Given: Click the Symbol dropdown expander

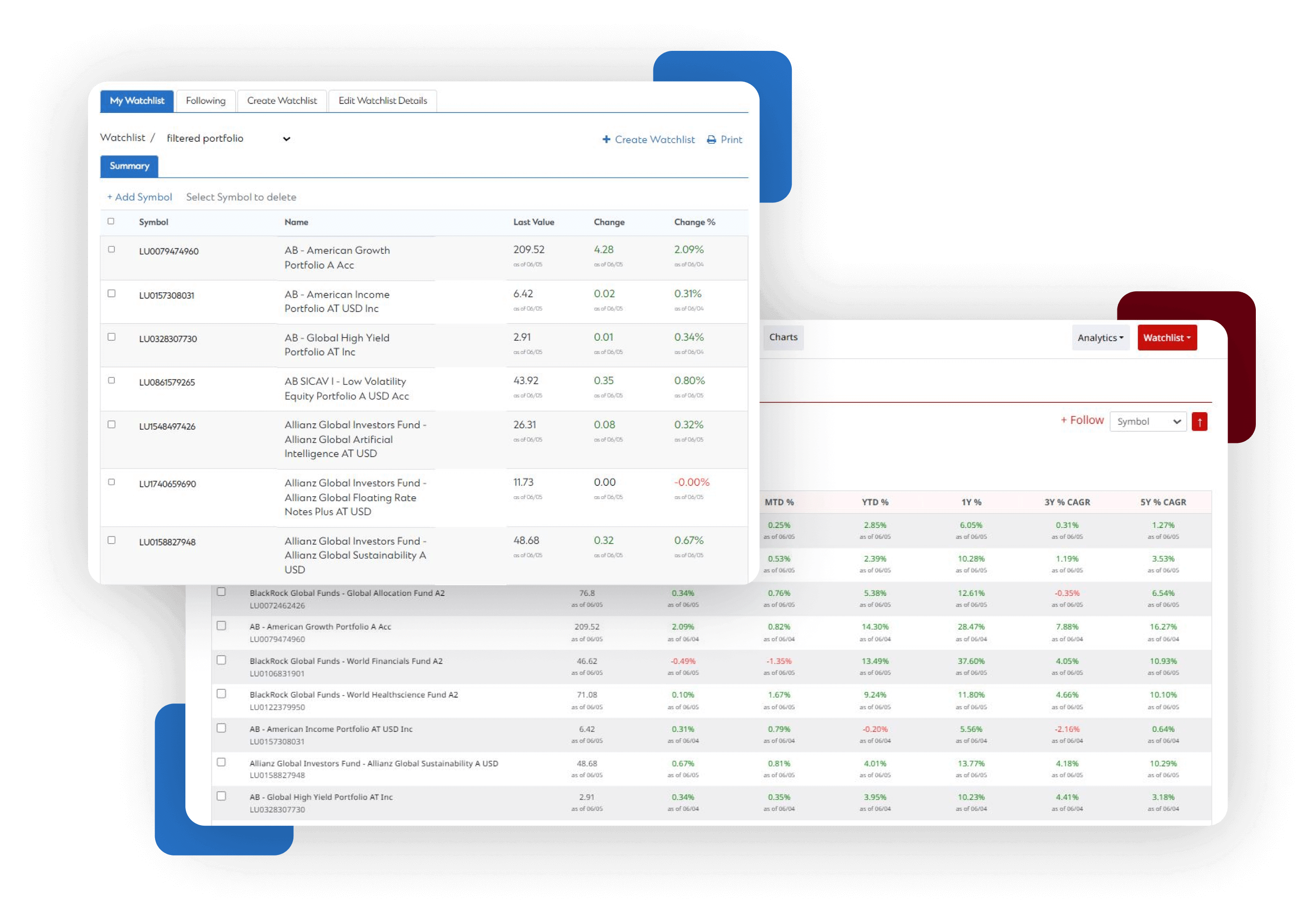Looking at the screenshot, I should click(1177, 420).
